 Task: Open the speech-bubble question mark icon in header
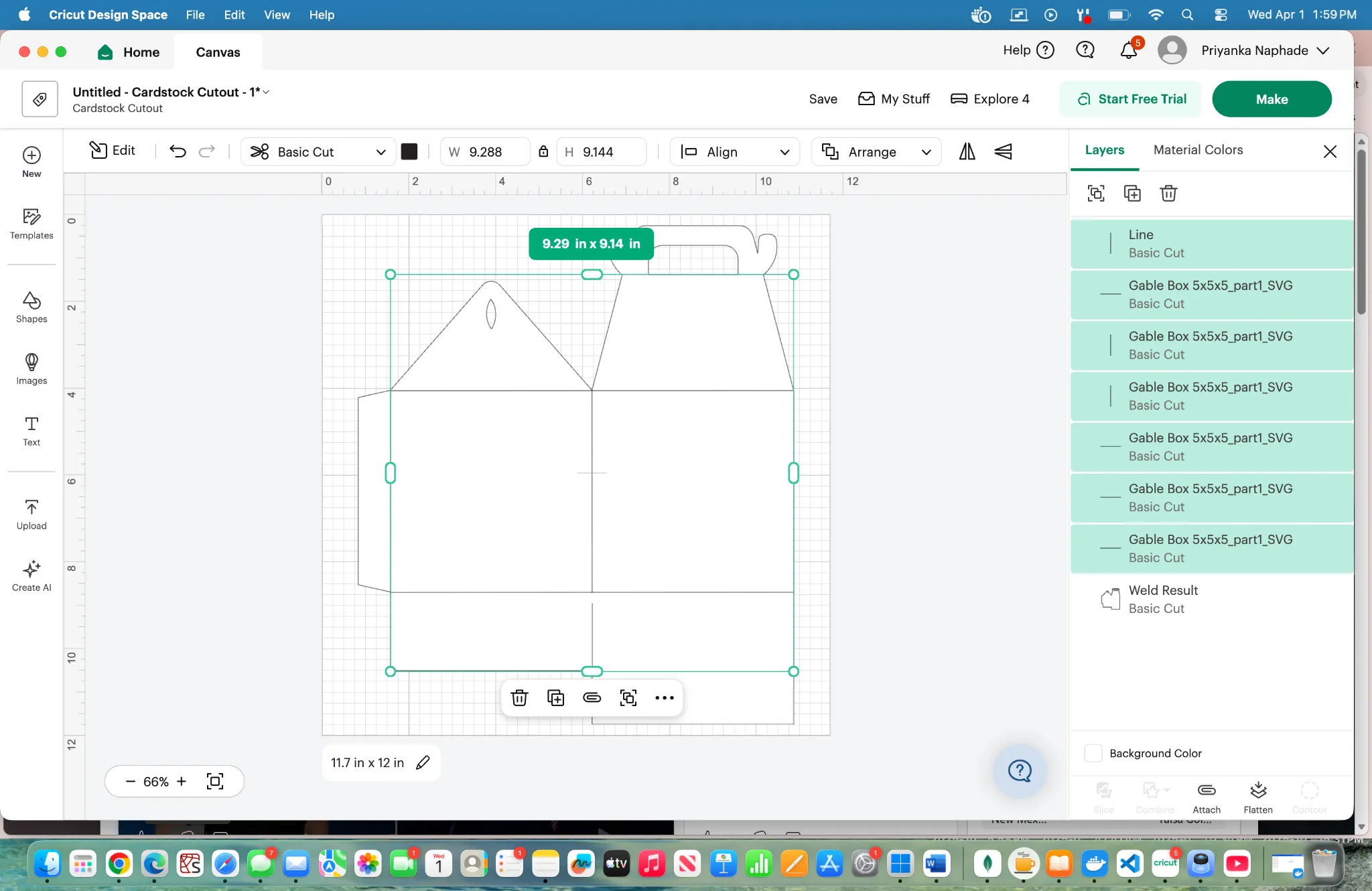pyautogui.click(x=1085, y=50)
